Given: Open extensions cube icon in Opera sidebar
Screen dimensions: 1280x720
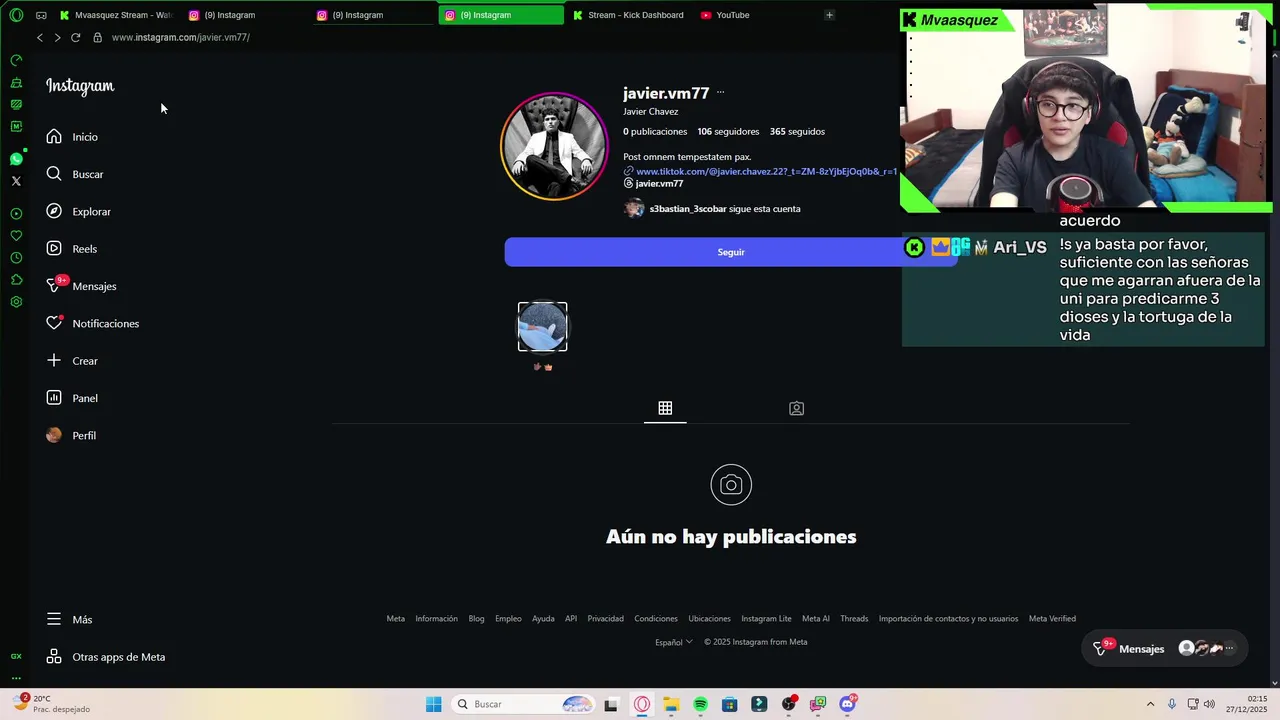Looking at the screenshot, I should (x=16, y=280).
